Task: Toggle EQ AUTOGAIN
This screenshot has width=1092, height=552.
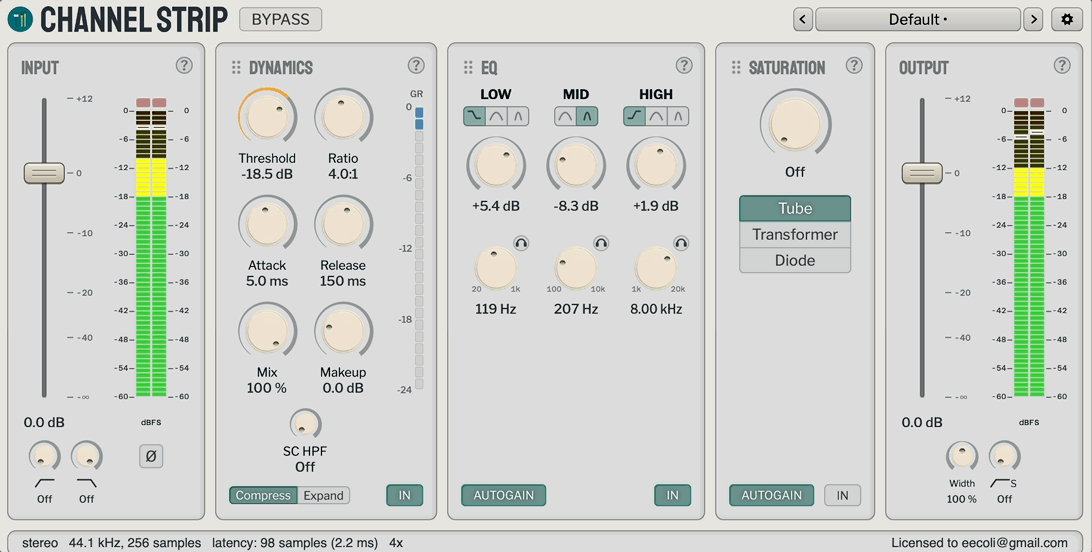Action: tap(504, 495)
